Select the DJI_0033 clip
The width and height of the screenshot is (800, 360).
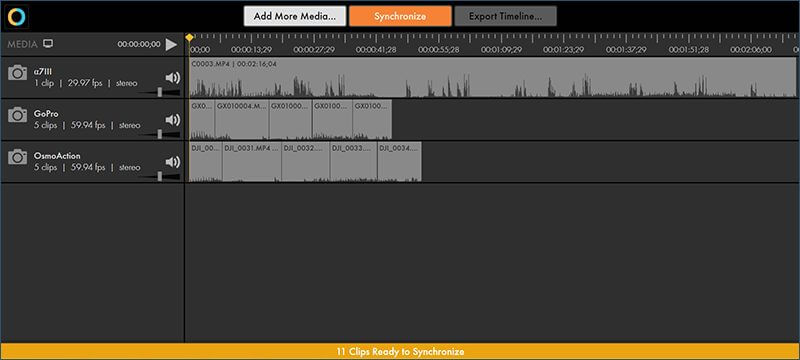(x=354, y=161)
